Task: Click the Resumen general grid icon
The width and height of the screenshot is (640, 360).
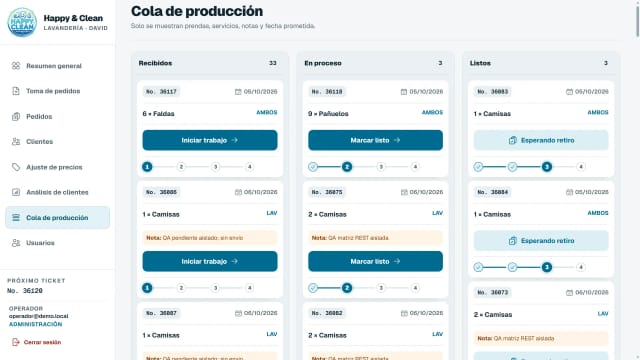Action: tap(16, 66)
